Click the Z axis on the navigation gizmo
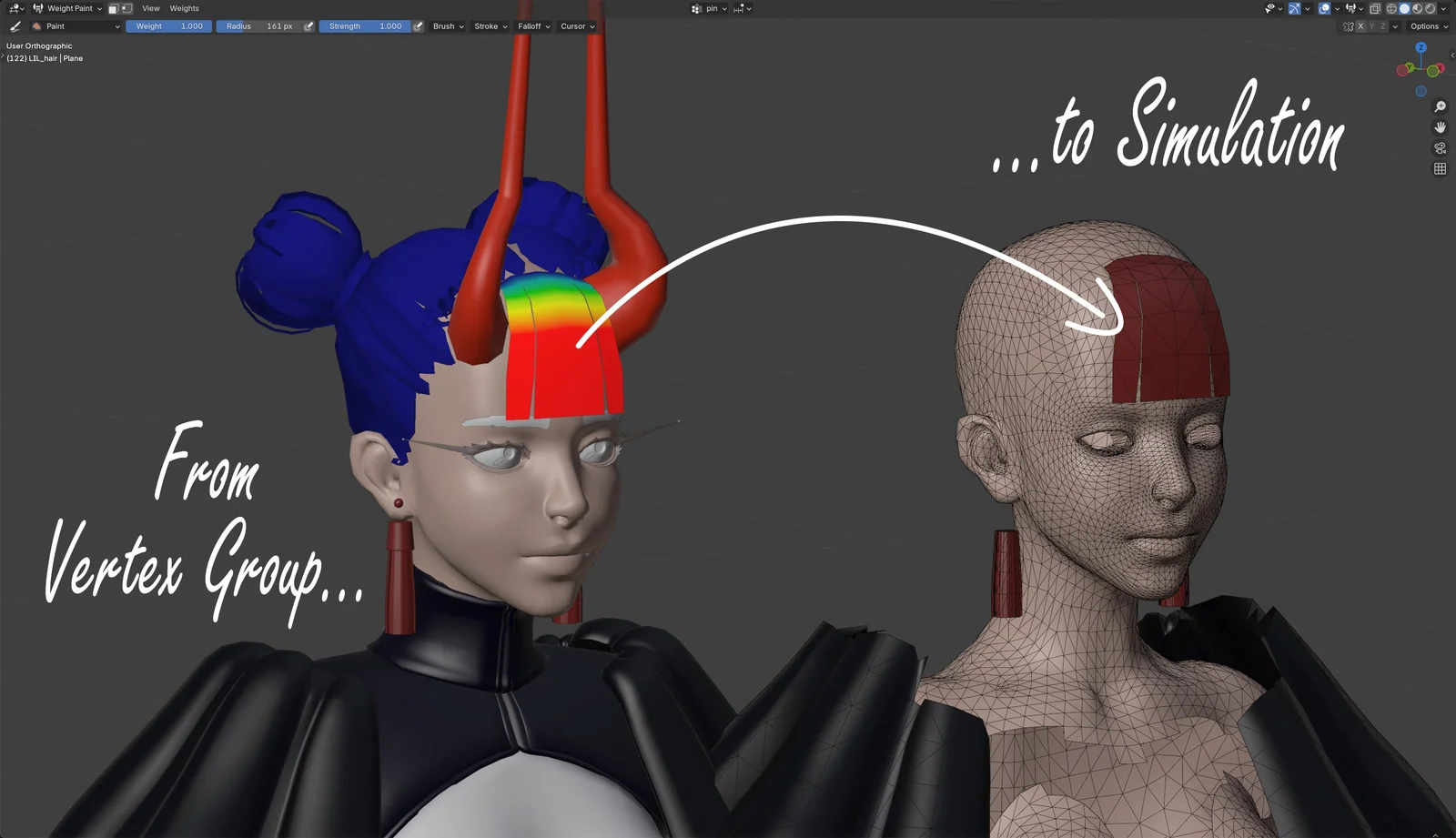Image resolution: width=1456 pixels, height=838 pixels. tap(1421, 47)
